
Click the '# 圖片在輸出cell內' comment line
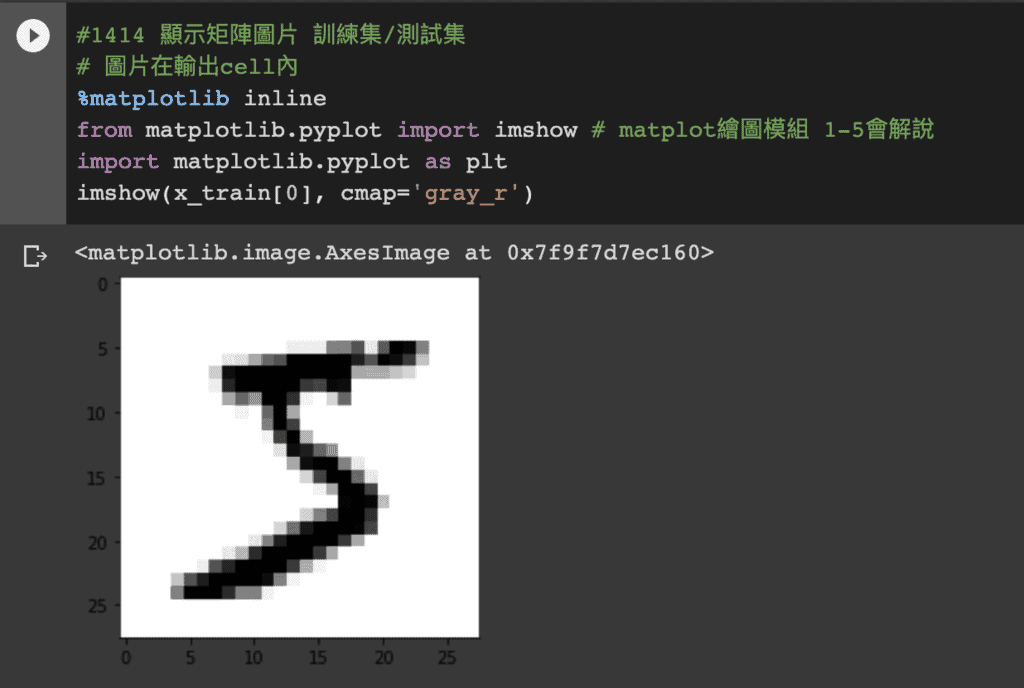pos(187,67)
